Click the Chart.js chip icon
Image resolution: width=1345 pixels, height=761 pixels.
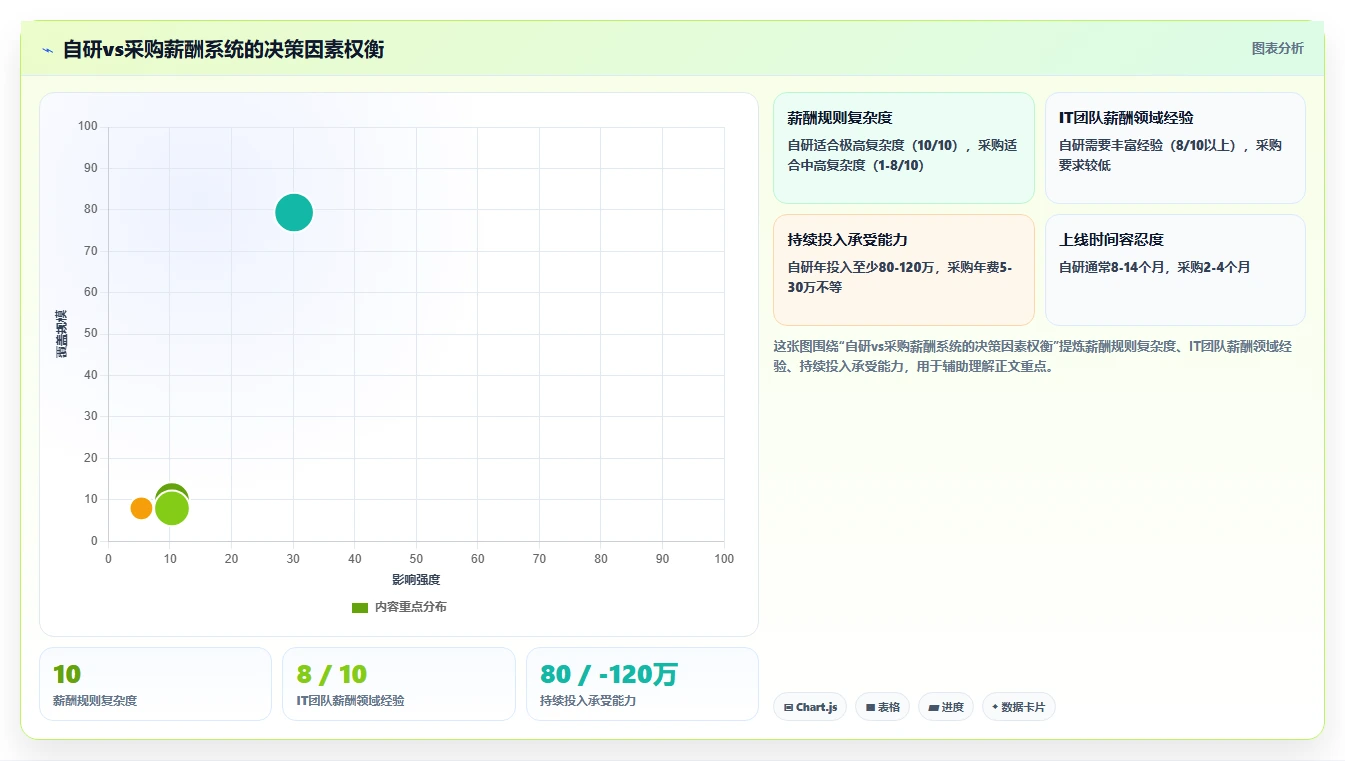pos(788,708)
